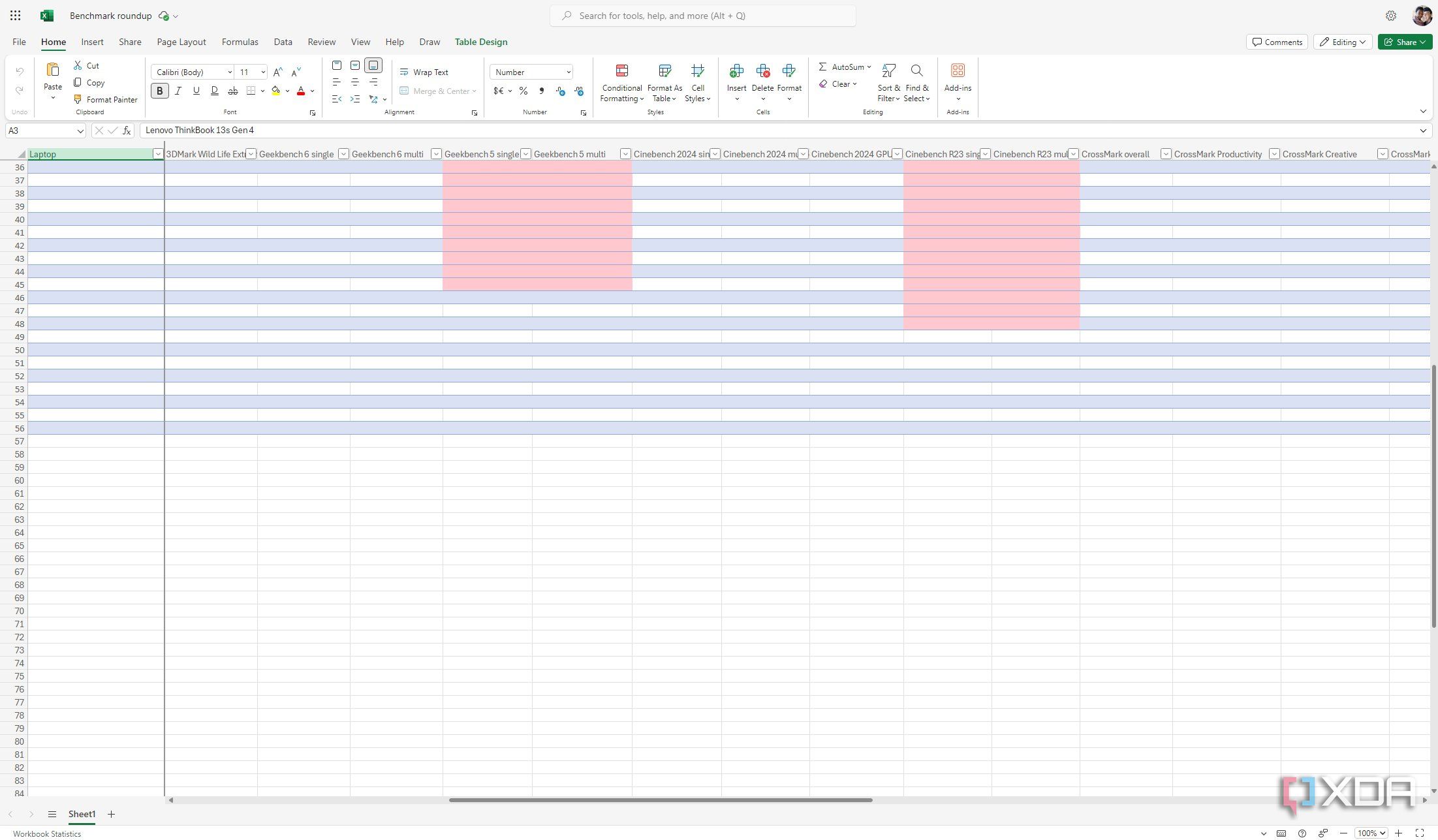
Task: Align text to the right
Action: pos(373,82)
